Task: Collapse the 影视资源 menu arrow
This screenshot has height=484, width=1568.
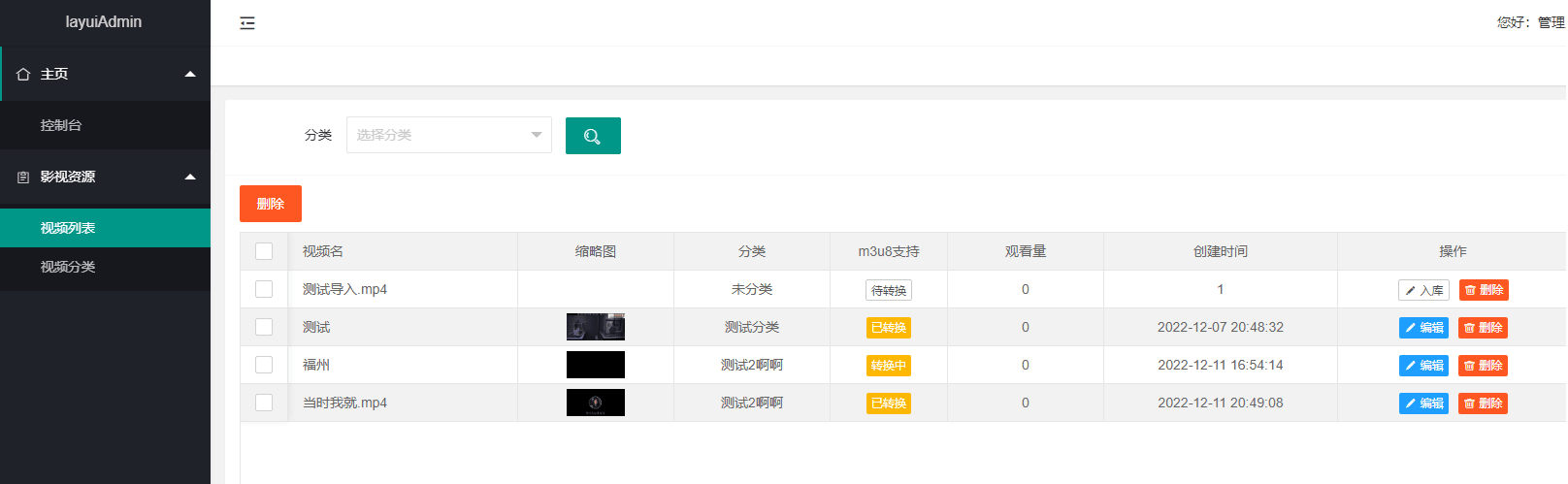Action: [x=190, y=177]
